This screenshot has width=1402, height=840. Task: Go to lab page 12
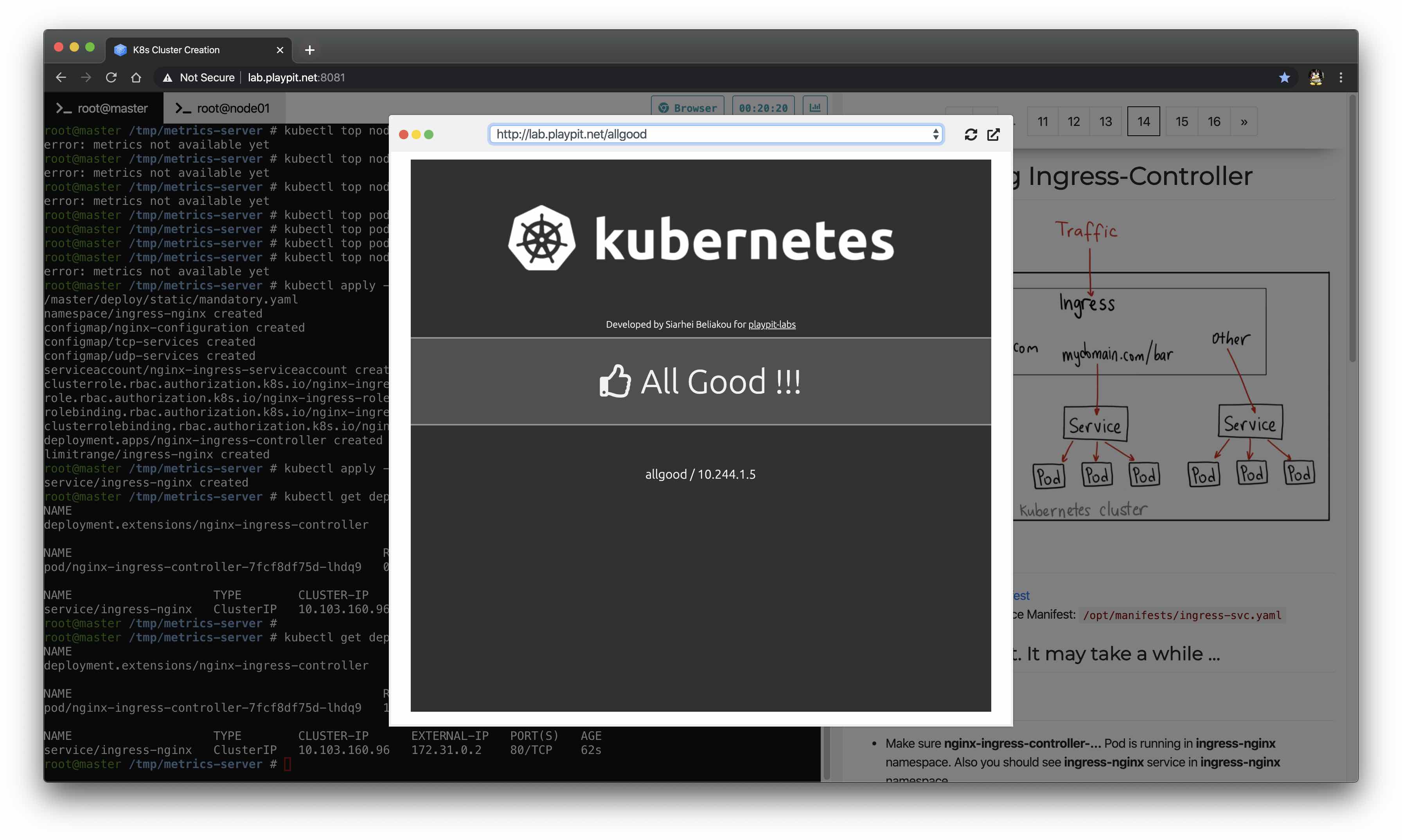tap(1073, 122)
